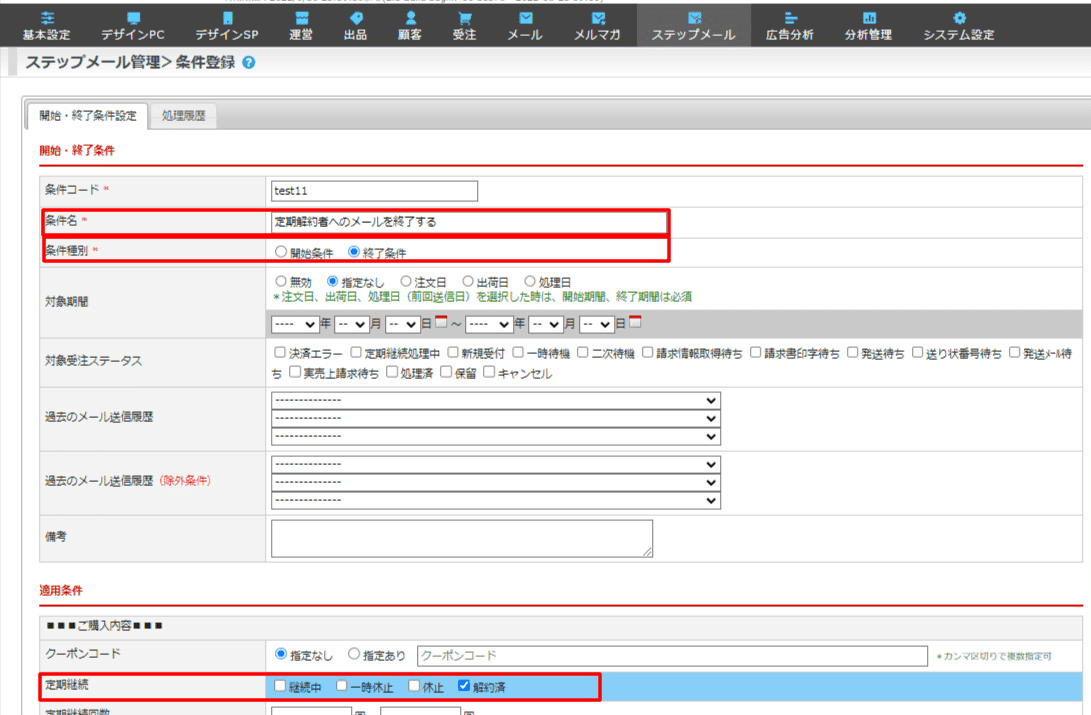Viewport: 1091px width, 715px height.
Task: Select クーポンコード 指定なし radio button
Action: pyautogui.click(x=281, y=654)
